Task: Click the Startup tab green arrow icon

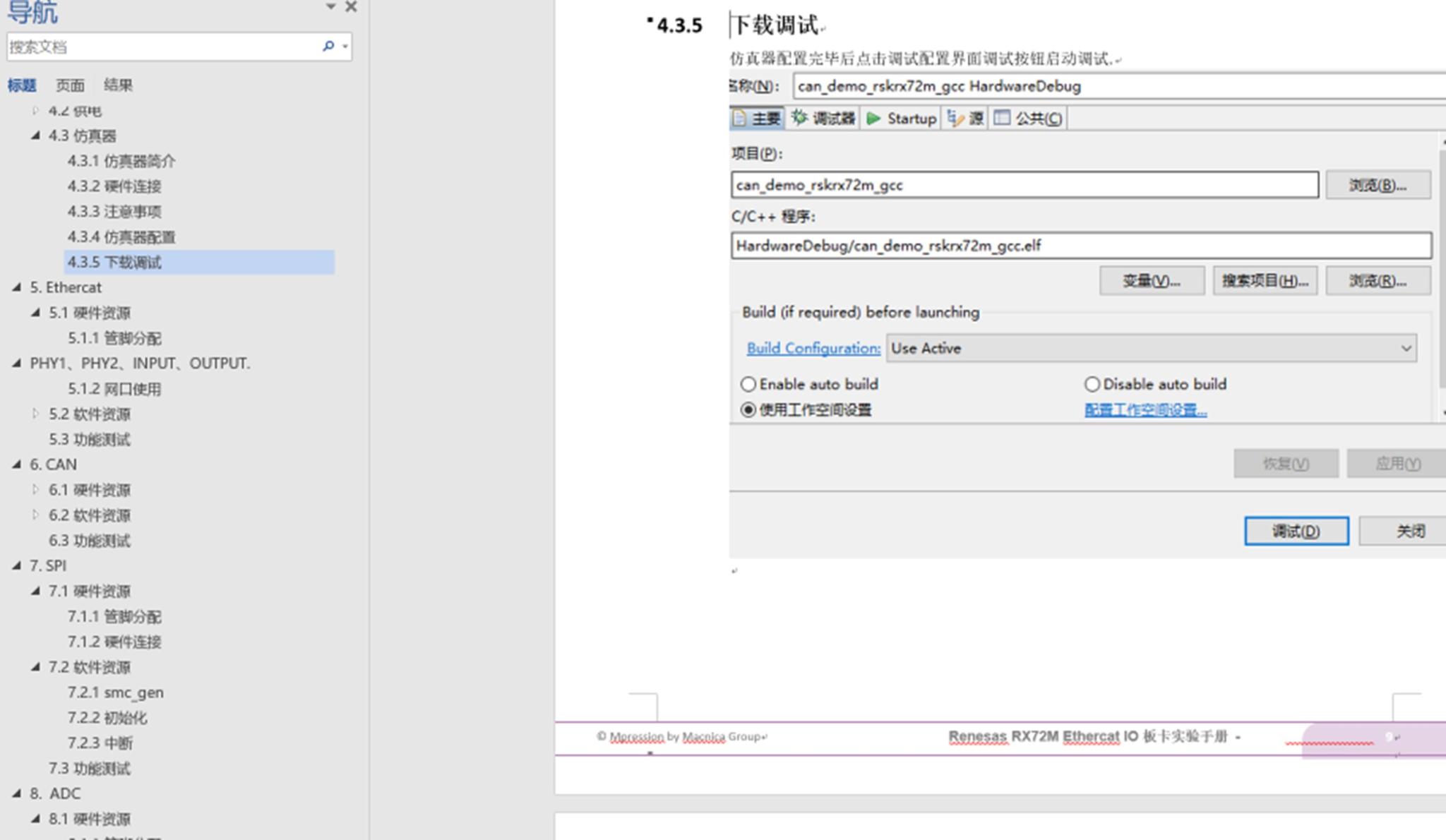Action: pyautogui.click(x=873, y=118)
